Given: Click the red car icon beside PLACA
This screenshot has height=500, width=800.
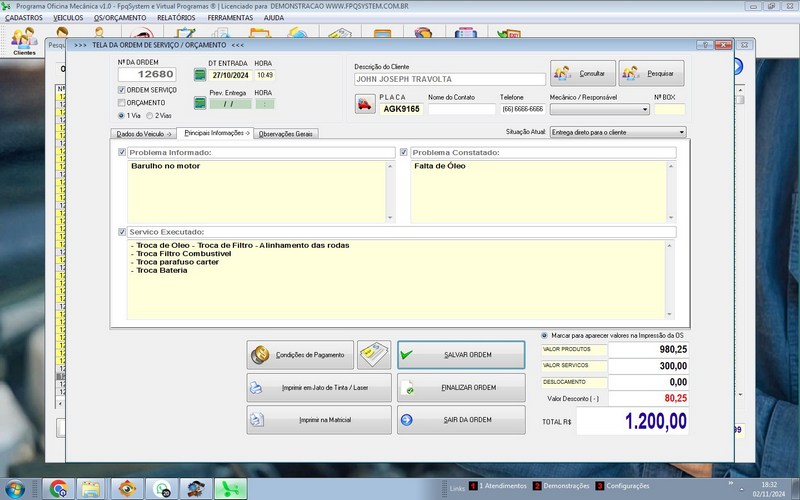Looking at the screenshot, I should click(x=364, y=105).
